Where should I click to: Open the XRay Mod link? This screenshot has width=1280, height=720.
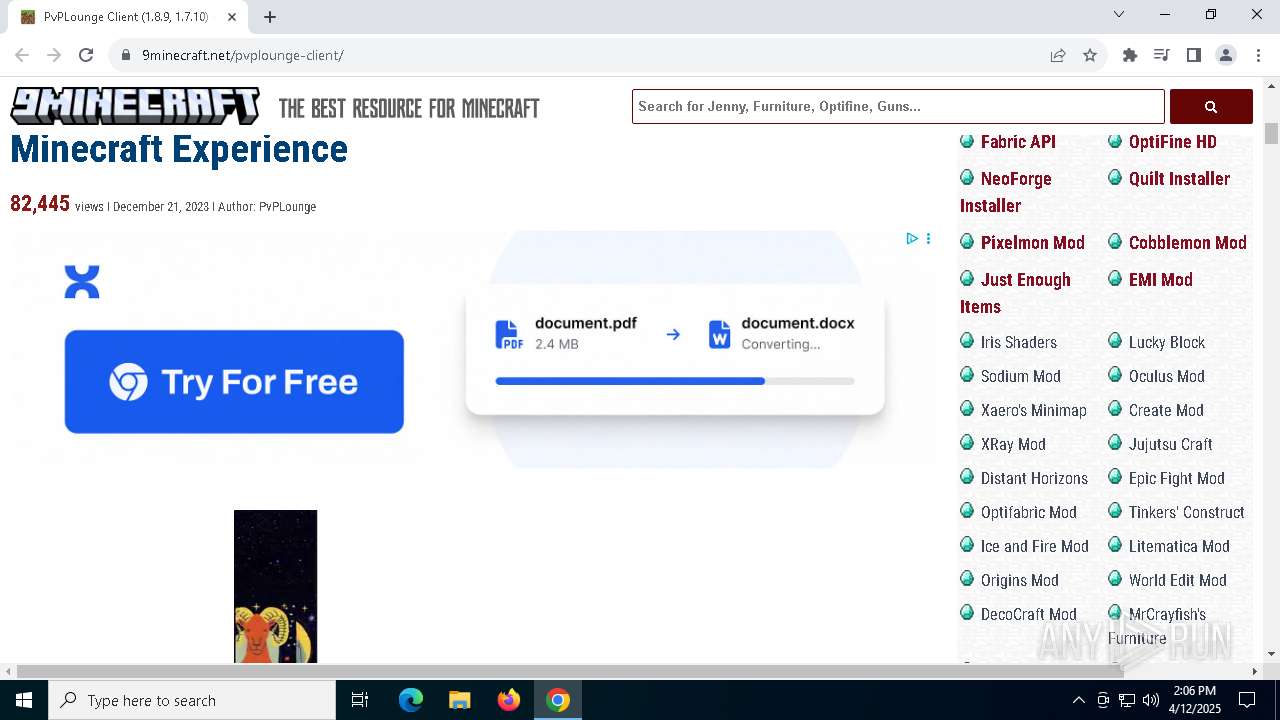pos(1013,444)
